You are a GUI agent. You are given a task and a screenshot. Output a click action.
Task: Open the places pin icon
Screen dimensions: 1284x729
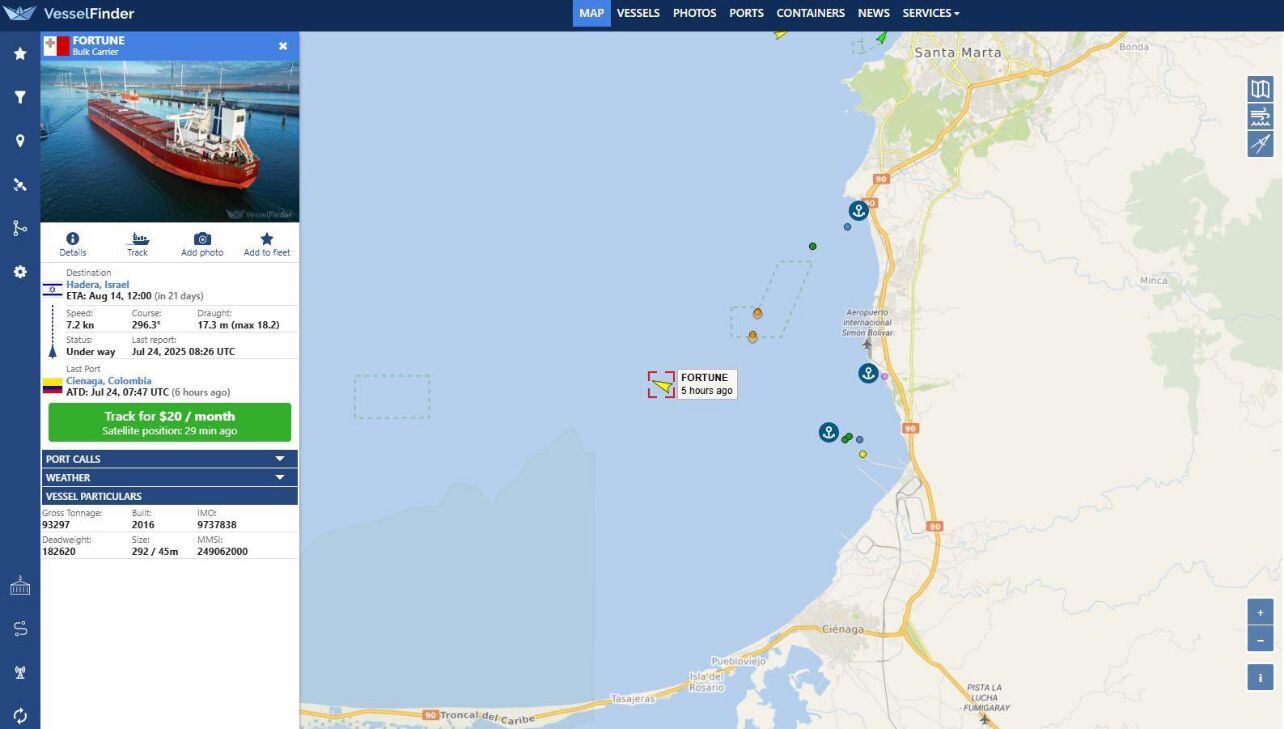(x=19, y=141)
